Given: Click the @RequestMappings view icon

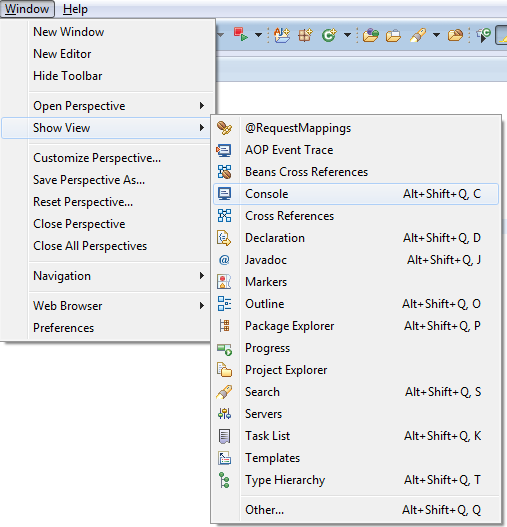Looking at the screenshot, I should 224,128.
